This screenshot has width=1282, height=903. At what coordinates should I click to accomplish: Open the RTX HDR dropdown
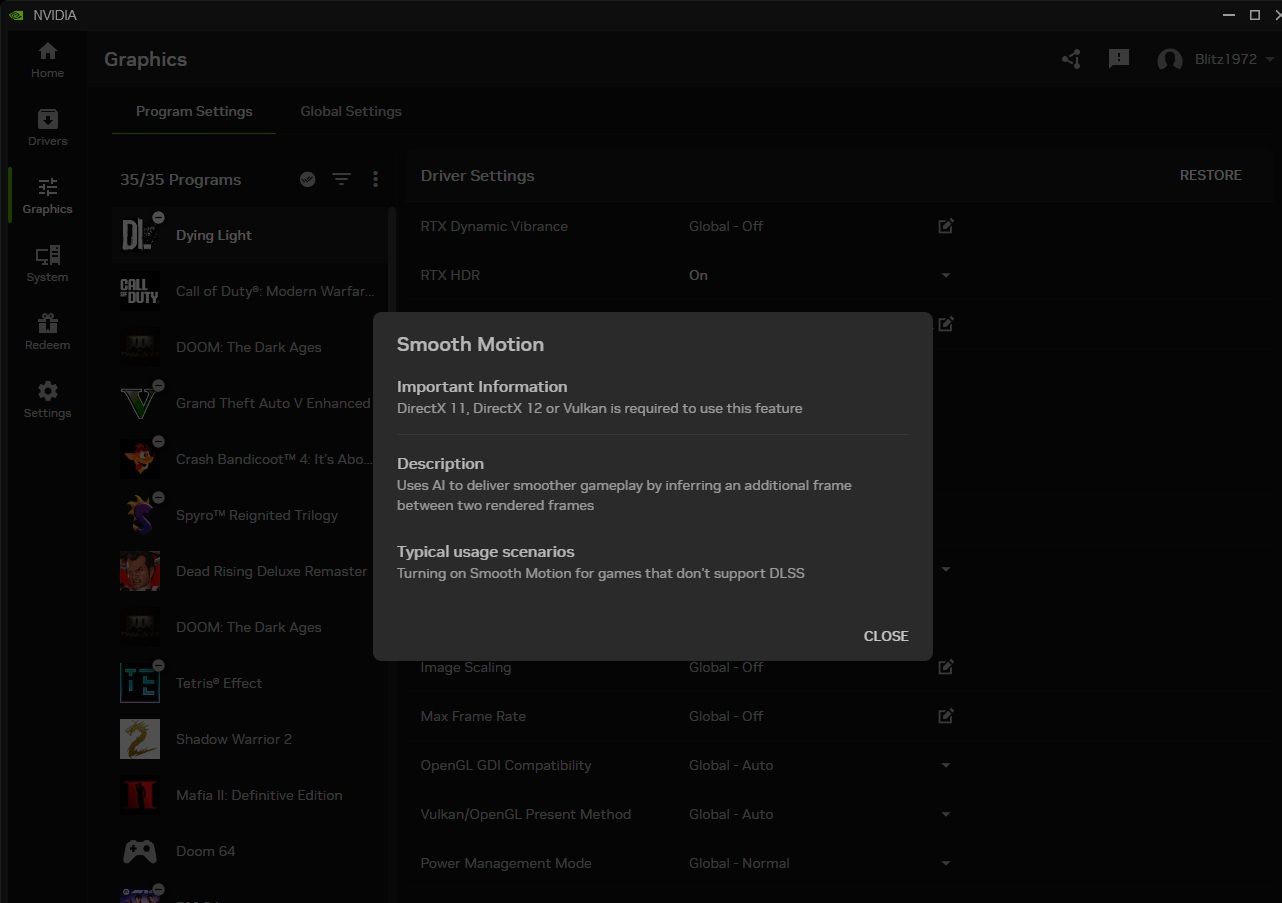[x=945, y=275]
